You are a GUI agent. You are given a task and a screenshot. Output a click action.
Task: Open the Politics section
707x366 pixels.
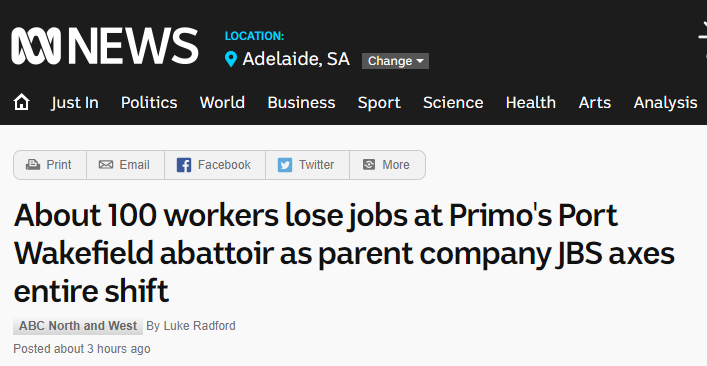(x=149, y=103)
